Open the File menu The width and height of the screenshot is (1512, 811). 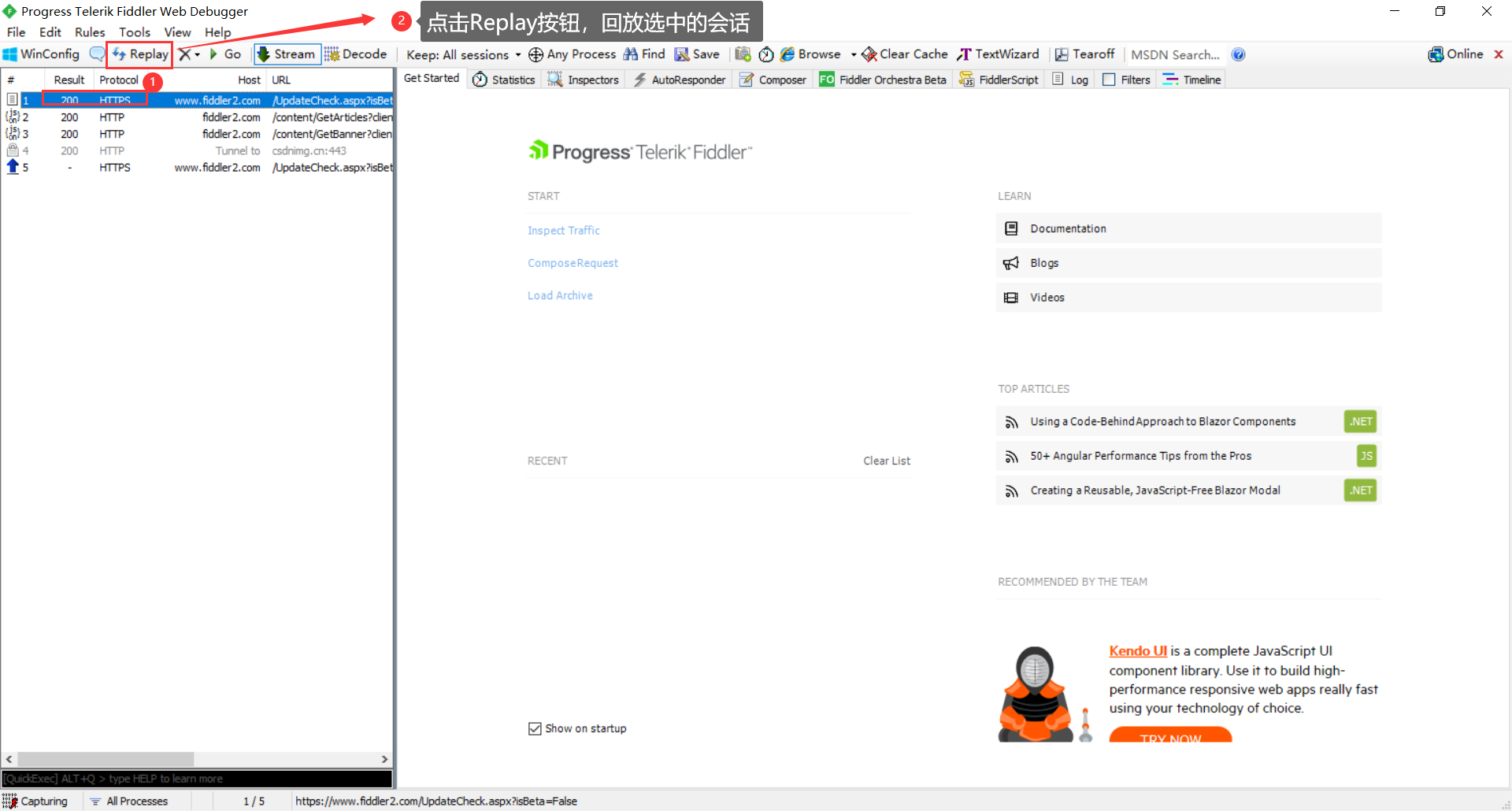click(x=17, y=32)
